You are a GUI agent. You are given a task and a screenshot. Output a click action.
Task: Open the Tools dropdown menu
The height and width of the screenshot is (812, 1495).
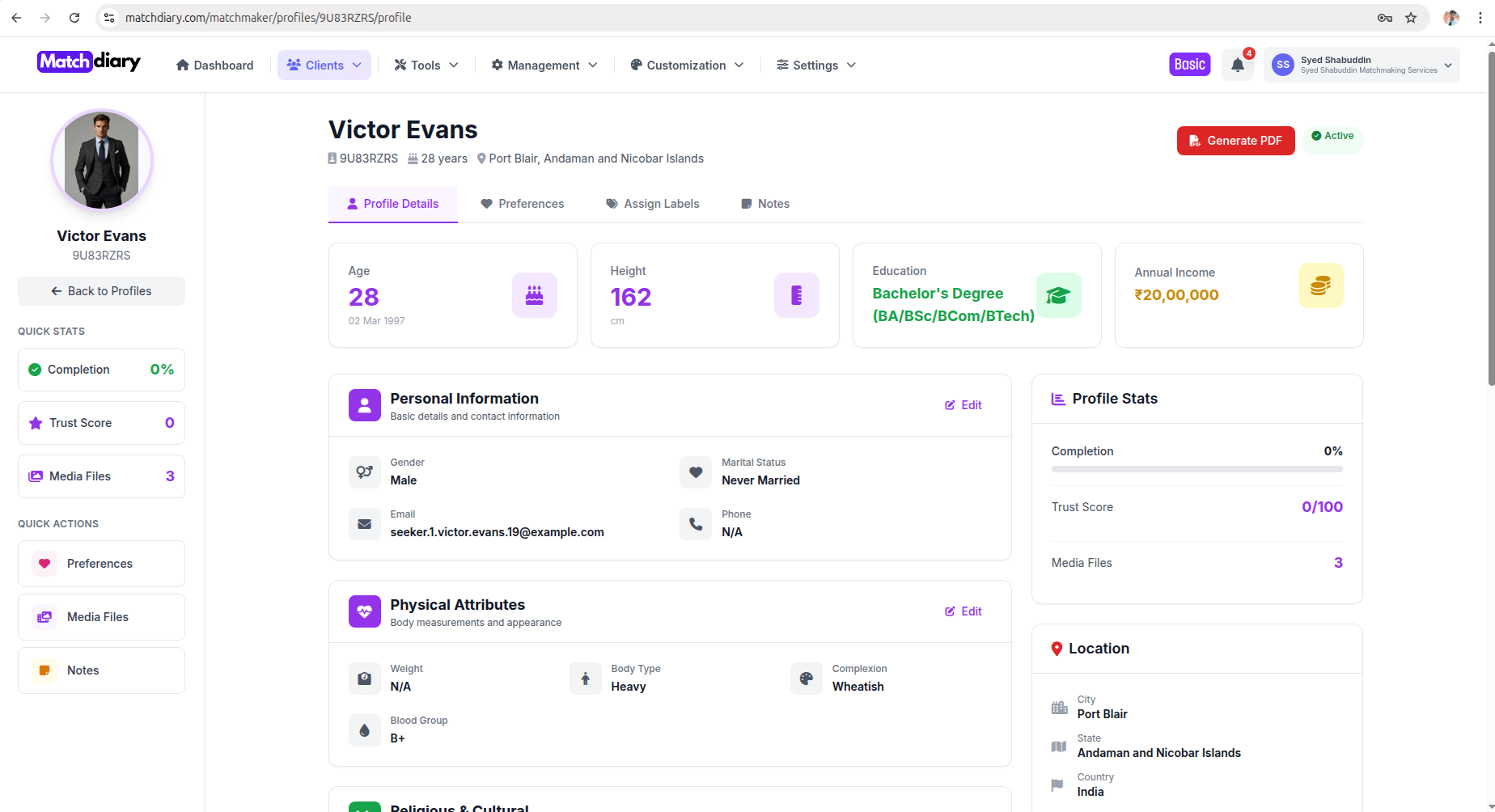(x=426, y=66)
